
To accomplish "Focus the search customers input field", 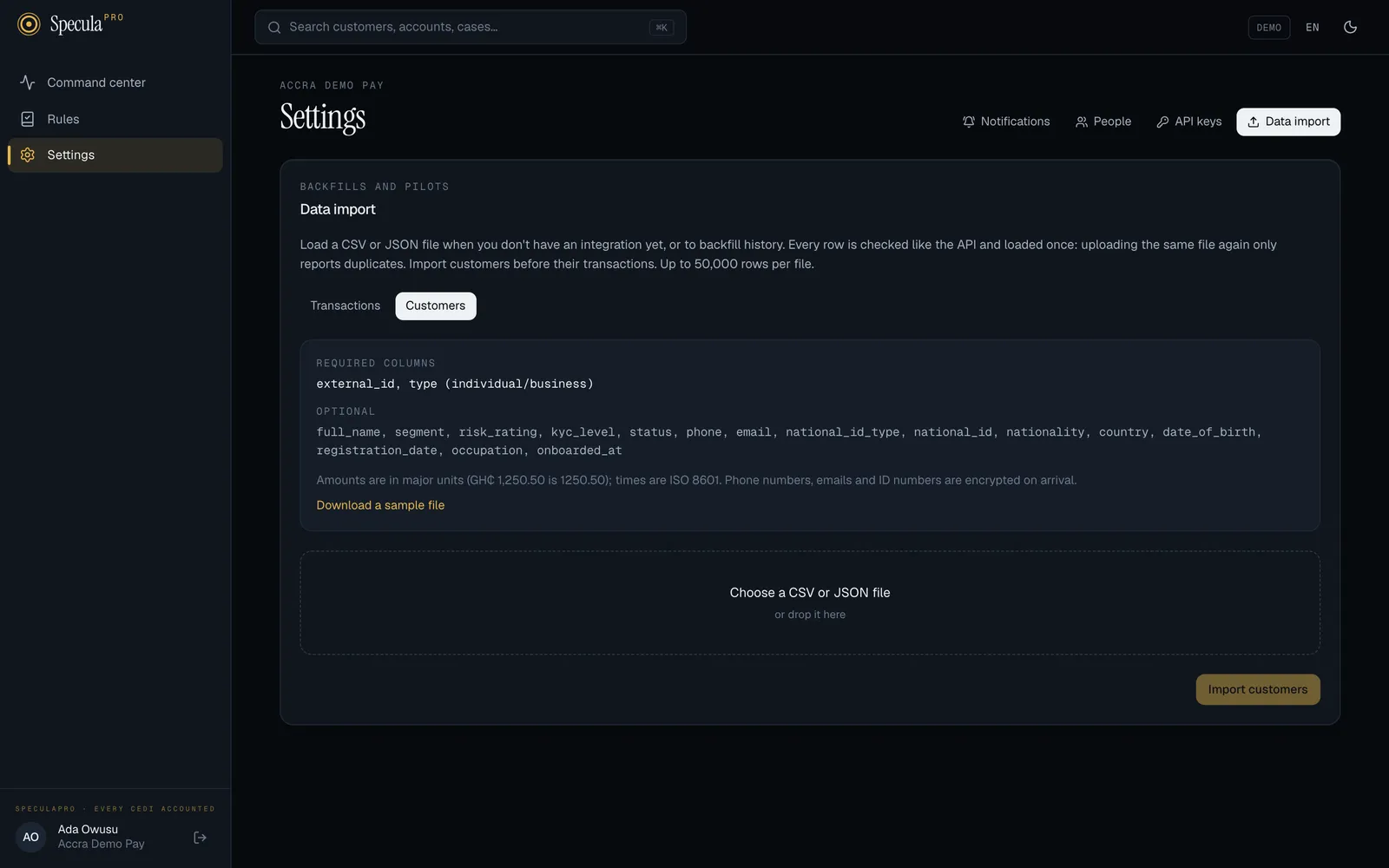I will coord(471,27).
